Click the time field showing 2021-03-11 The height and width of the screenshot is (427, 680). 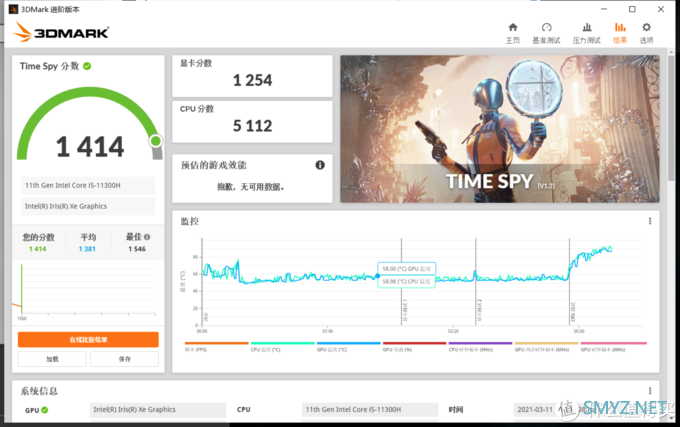(x=581, y=410)
